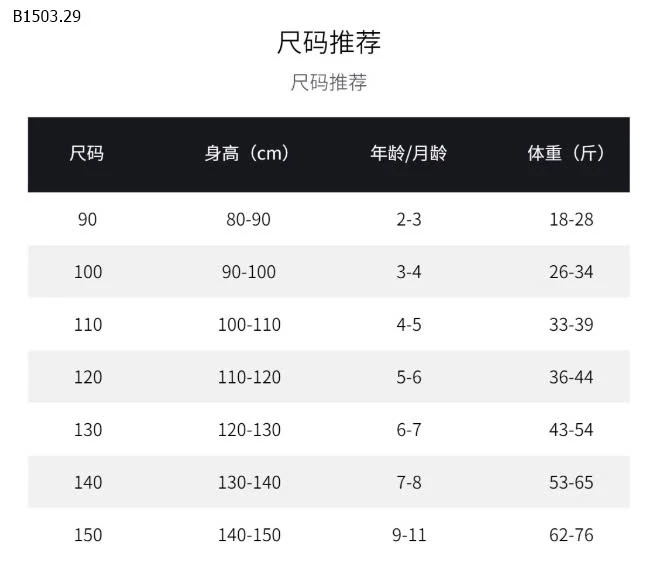Click the 9-11 age cell
The width and height of the screenshot is (666, 587).
pos(409,535)
